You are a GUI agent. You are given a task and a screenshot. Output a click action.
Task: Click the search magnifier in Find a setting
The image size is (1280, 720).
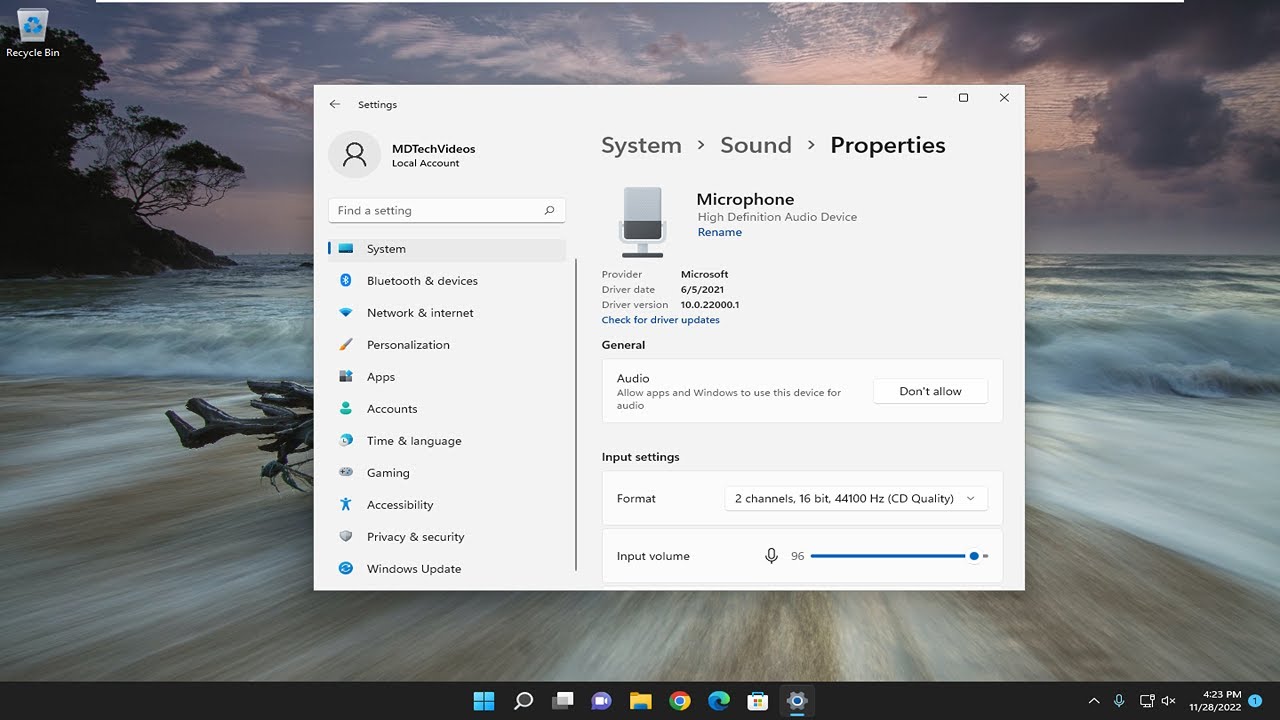pos(549,210)
